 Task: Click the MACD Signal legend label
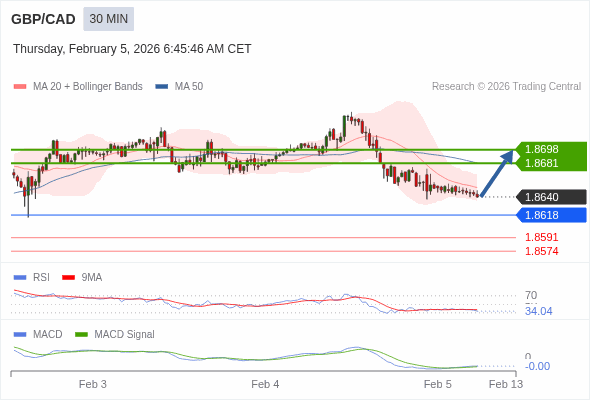pyautogui.click(x=125, y=335)
